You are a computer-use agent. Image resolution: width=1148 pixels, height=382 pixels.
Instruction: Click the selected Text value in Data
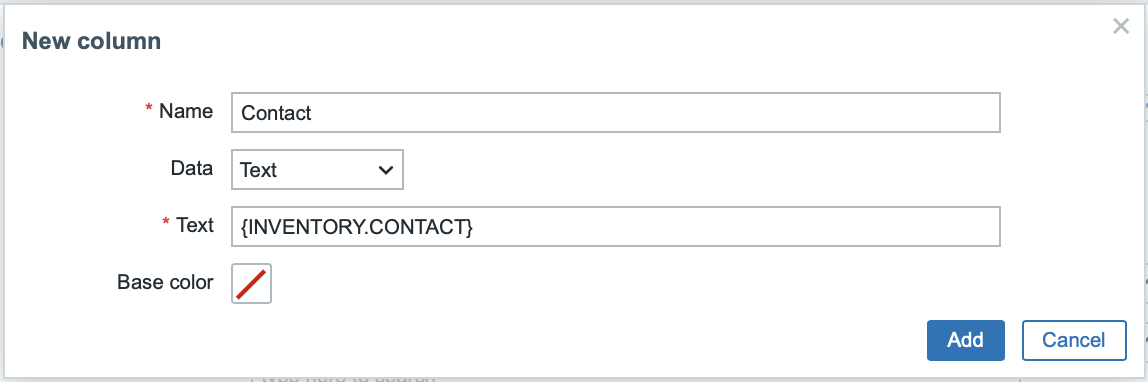pyautogui.click(x=258, y=171)
